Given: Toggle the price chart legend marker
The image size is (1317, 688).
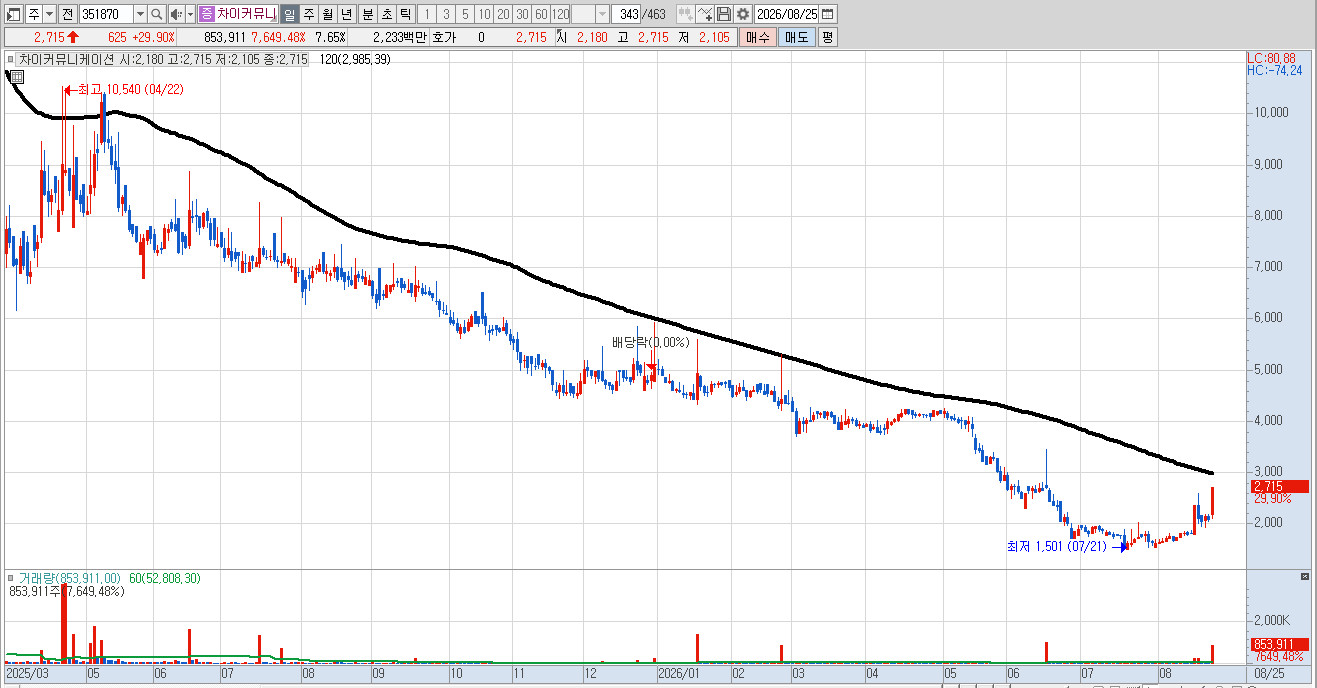Looking at the screenshot, I should pyautogui.click(x=11, y=59).
